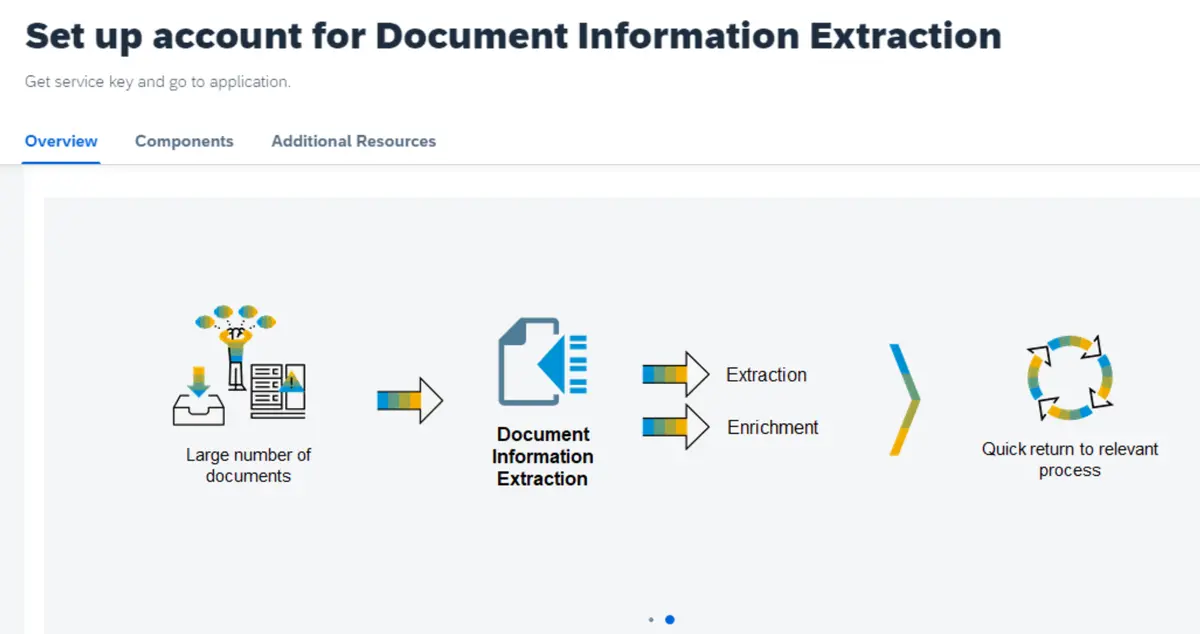
Task: Select the second carousel page dot
Action: click(x=670, y=620)
